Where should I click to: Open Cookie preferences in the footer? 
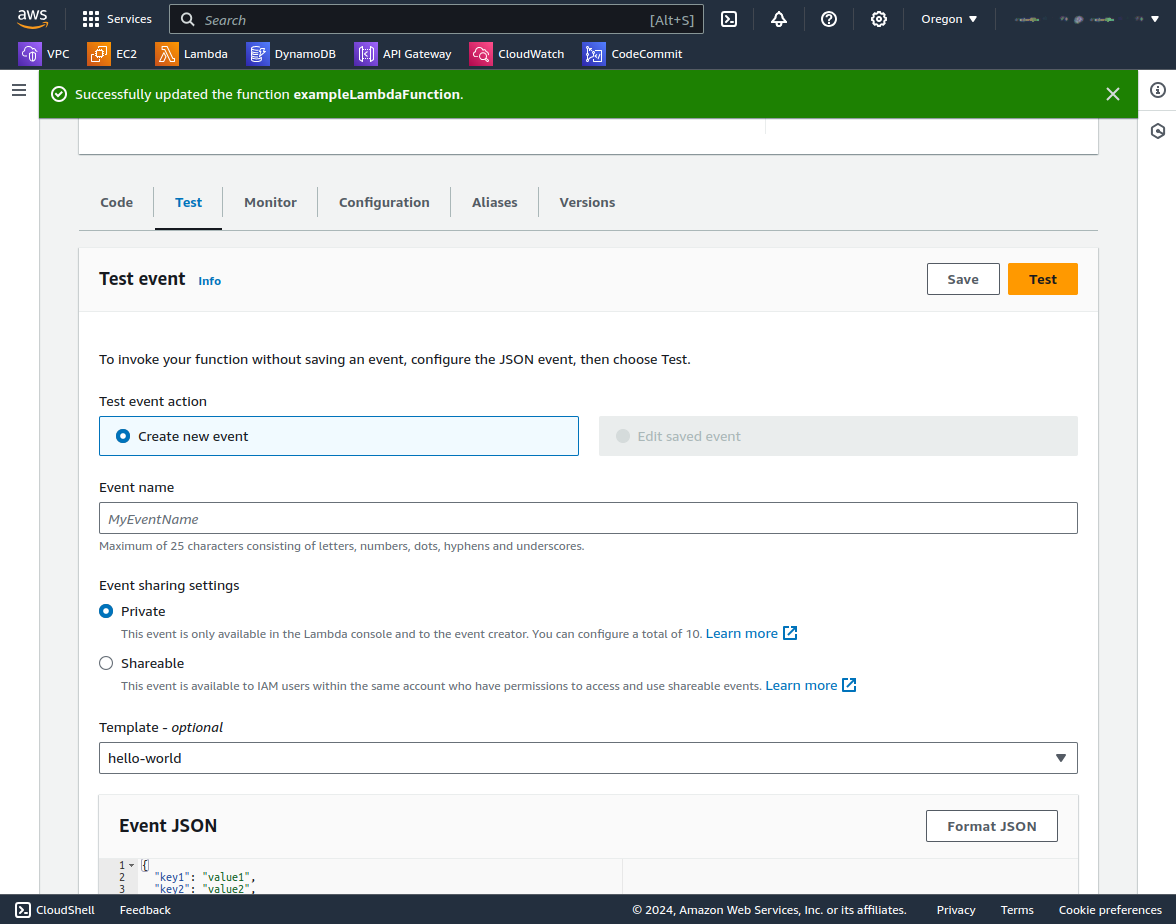tap(1110, 910)
